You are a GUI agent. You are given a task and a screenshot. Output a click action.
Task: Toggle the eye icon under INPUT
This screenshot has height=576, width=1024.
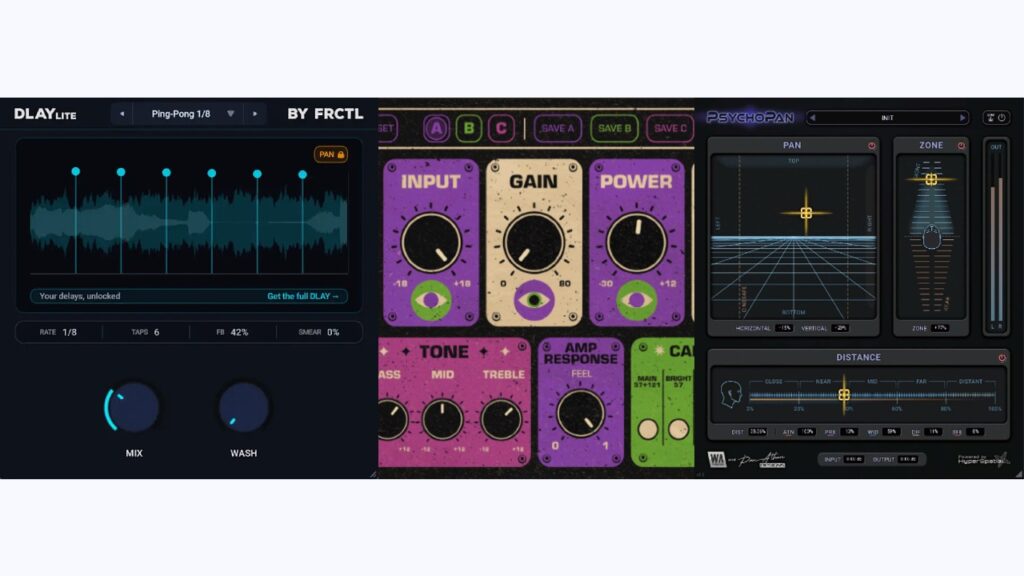coord(431,300)
